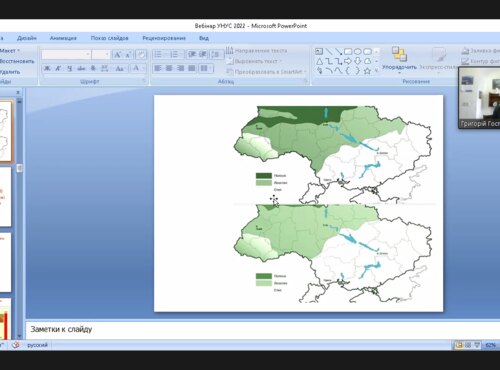
Task: Expand the shapes gallery more arrow
Action: [x=376, y=71]
